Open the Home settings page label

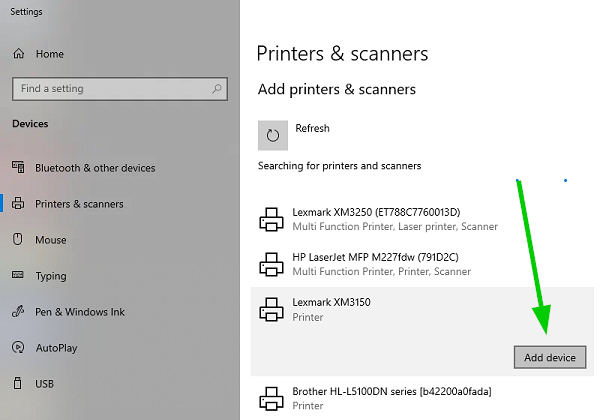click(x=50, y=54)
